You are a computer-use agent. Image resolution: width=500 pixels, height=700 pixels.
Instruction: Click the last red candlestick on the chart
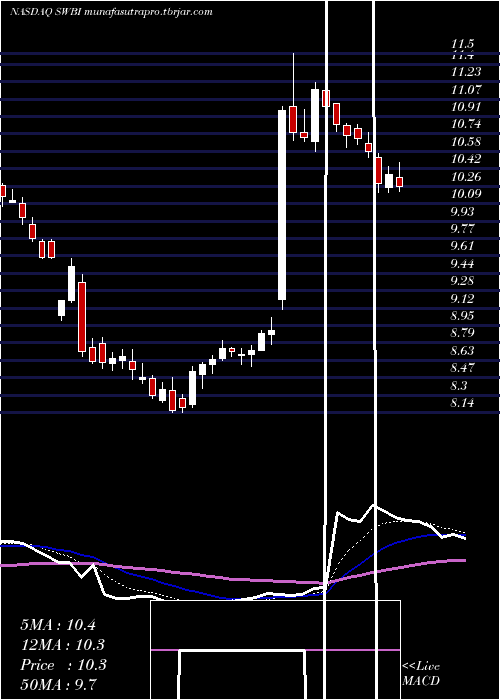[400, 182]
